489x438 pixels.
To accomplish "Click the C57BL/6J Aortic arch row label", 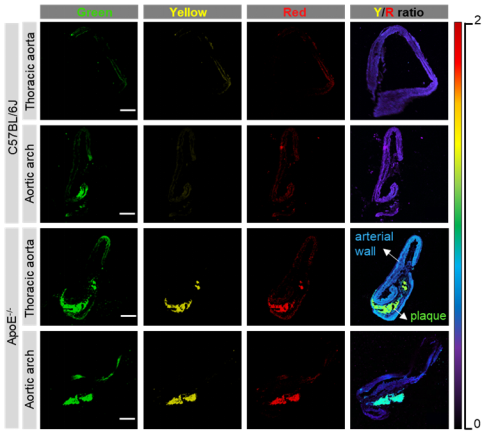I will click(x=29, y=174).
